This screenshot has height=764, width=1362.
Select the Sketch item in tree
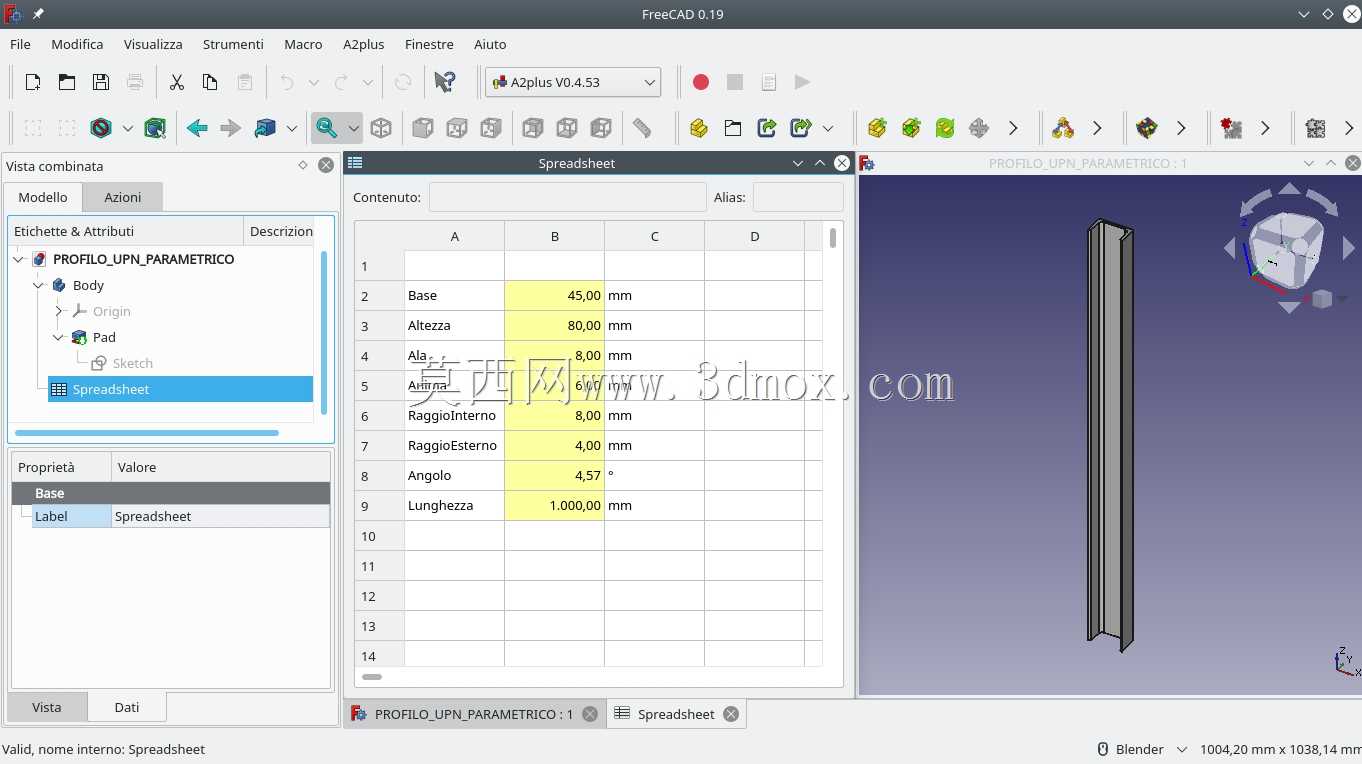click(x=132, y=363)
